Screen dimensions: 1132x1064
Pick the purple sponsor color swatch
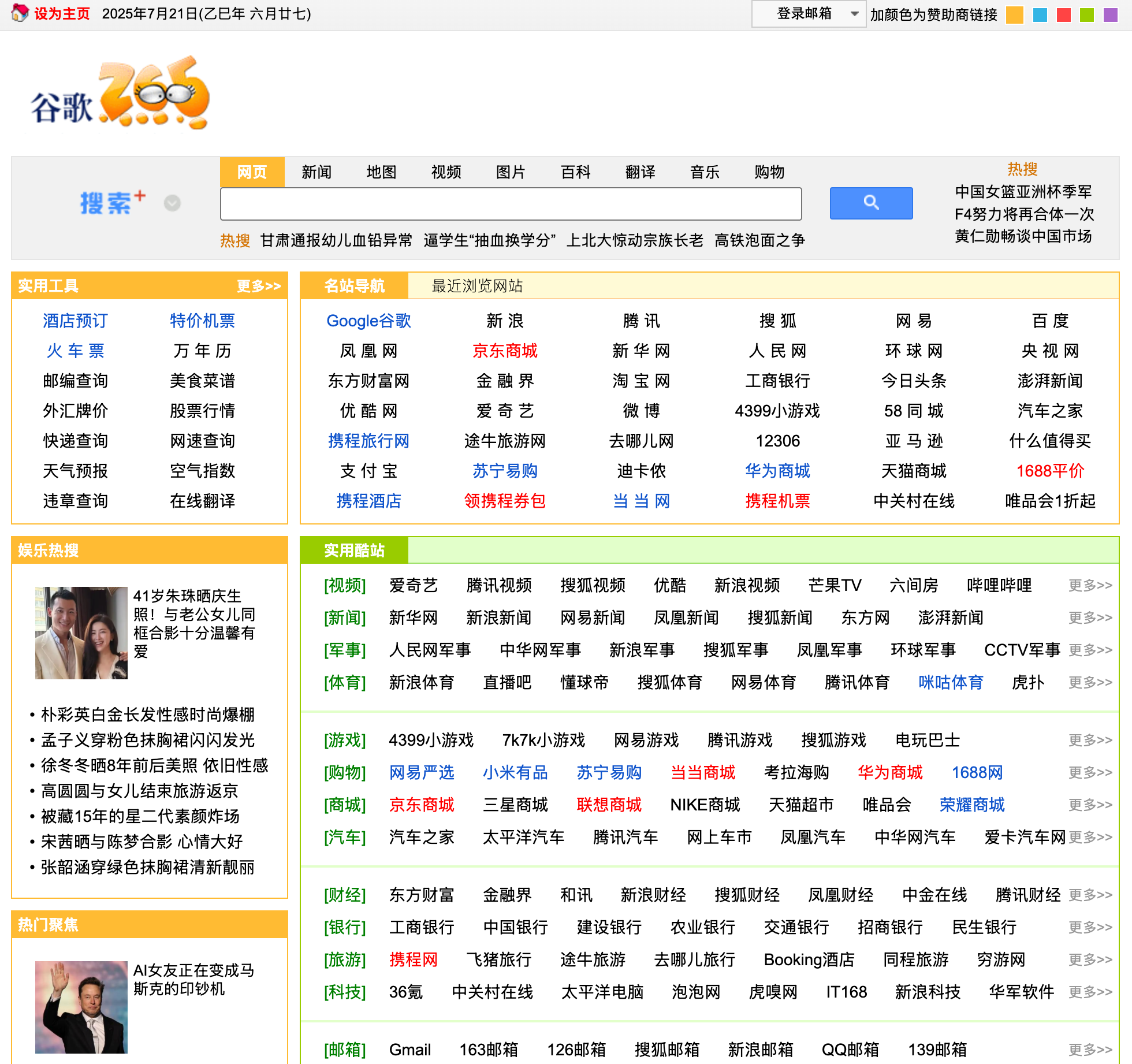click(x=1110, y=14)
